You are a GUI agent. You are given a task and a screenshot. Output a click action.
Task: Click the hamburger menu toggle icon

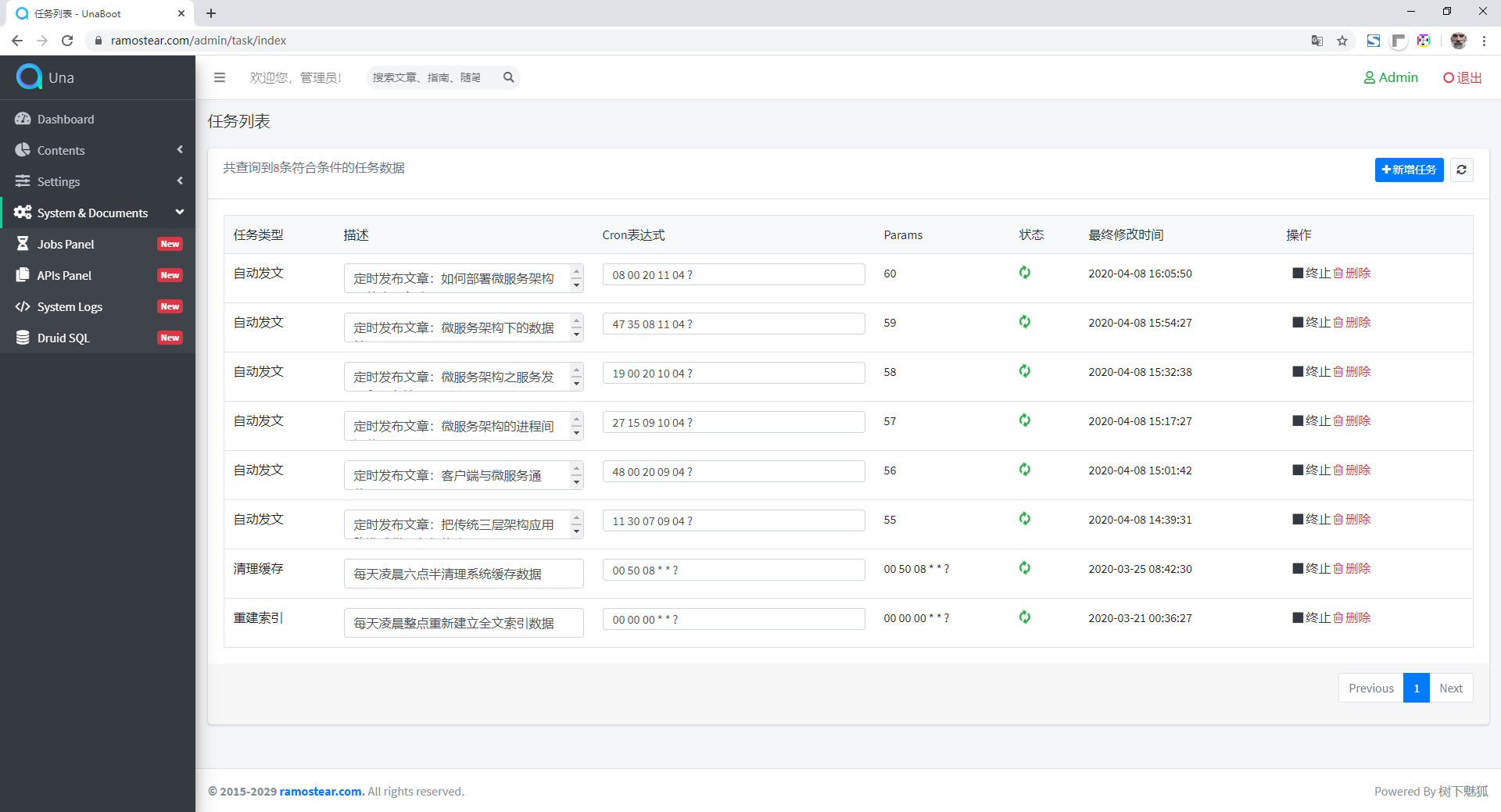pos(220,77)
